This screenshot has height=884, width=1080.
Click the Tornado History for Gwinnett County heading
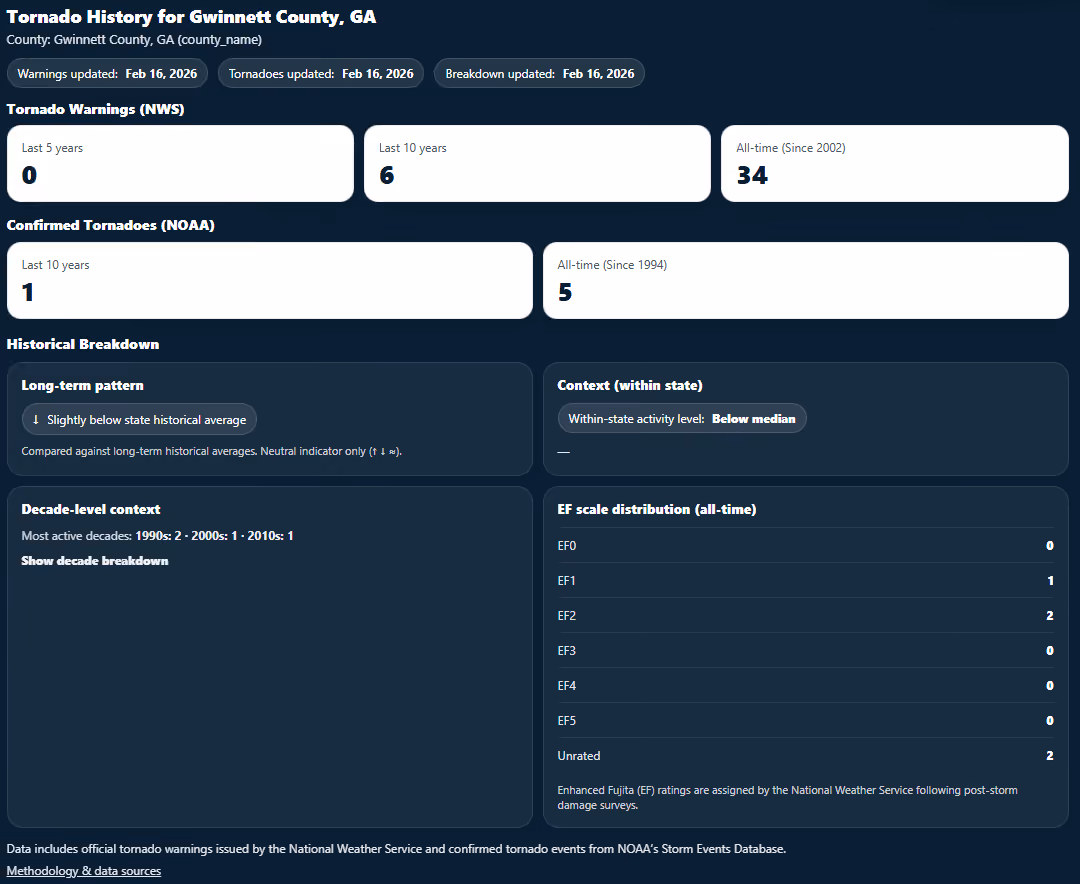[x=191, y=17]
